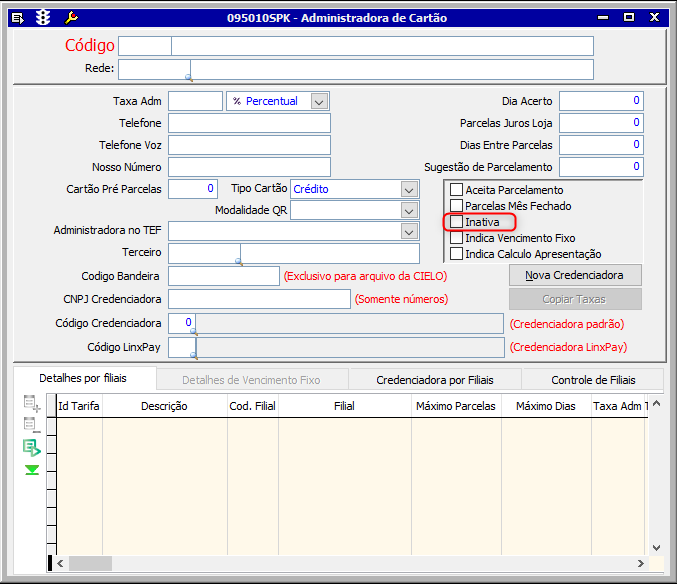Screen dimensions: 677x584
Task: Click the green export rows icon
Action: 32,447
